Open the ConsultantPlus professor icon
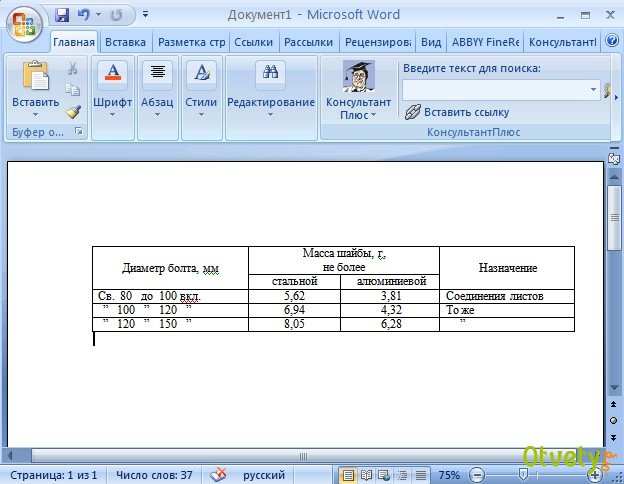This screenshot has height=484, width=624. (x=358, y=77)
